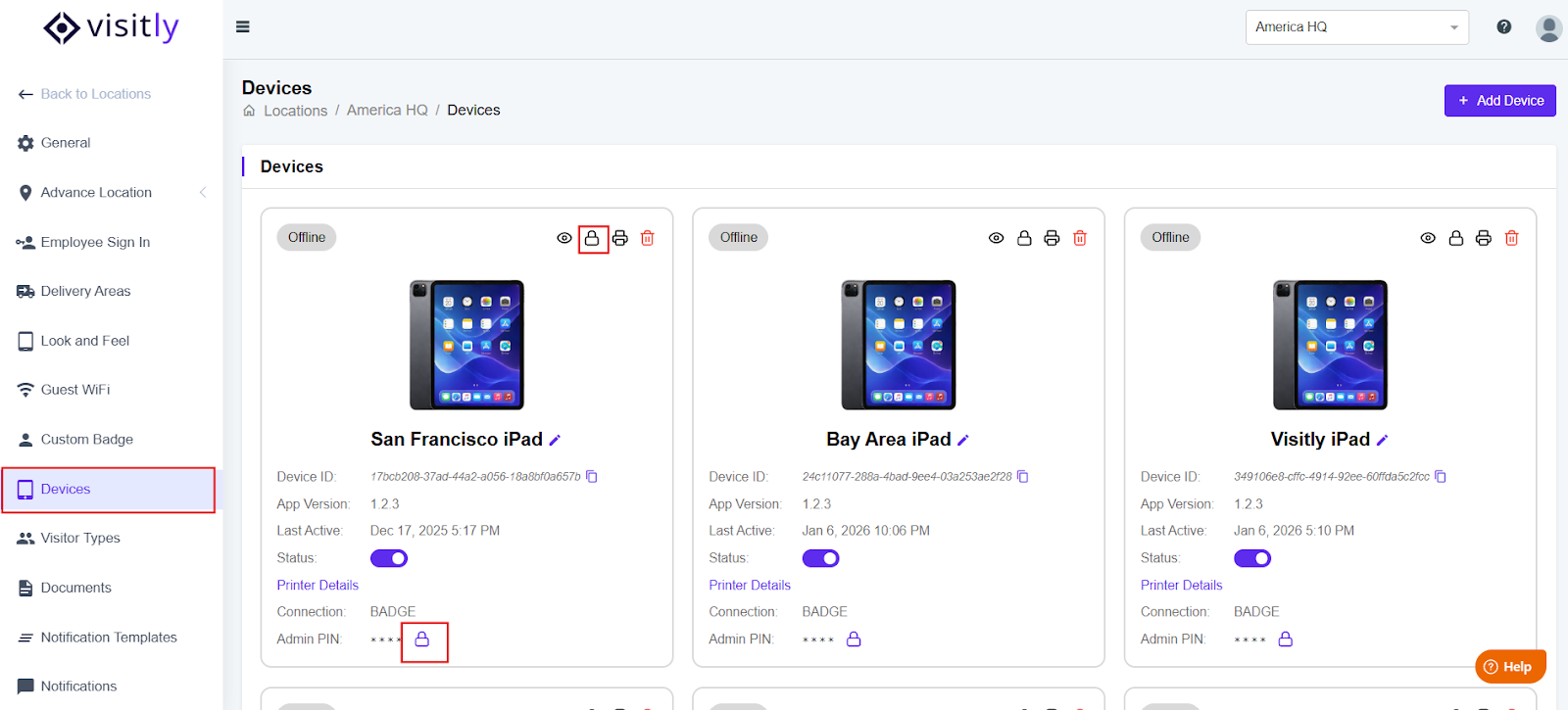
Task: Expand the Advance Location submenu chevron
Action: click(x=203, y=192)
